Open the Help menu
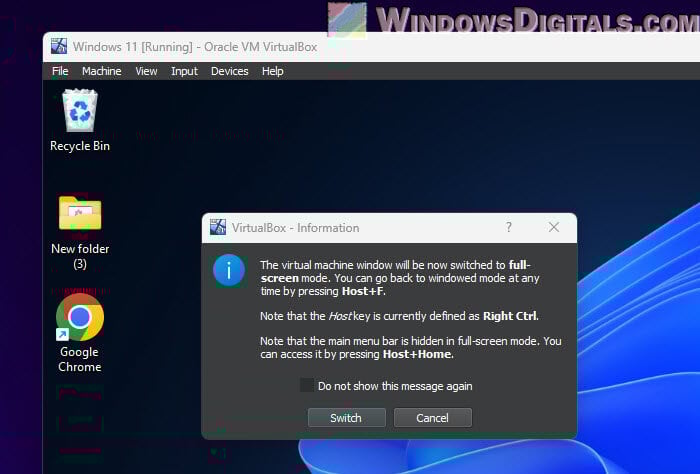This screenshot has height=474, width=700. point(272,71)
